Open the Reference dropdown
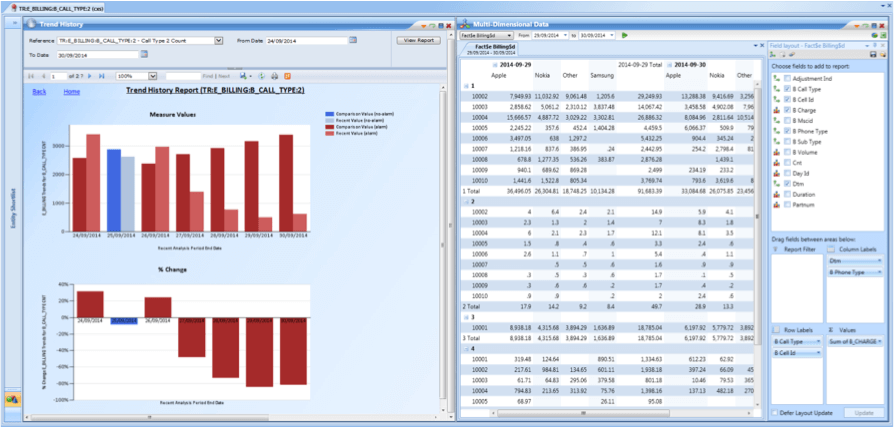Screen dimensions: 894x428 (x=218, y=40)
